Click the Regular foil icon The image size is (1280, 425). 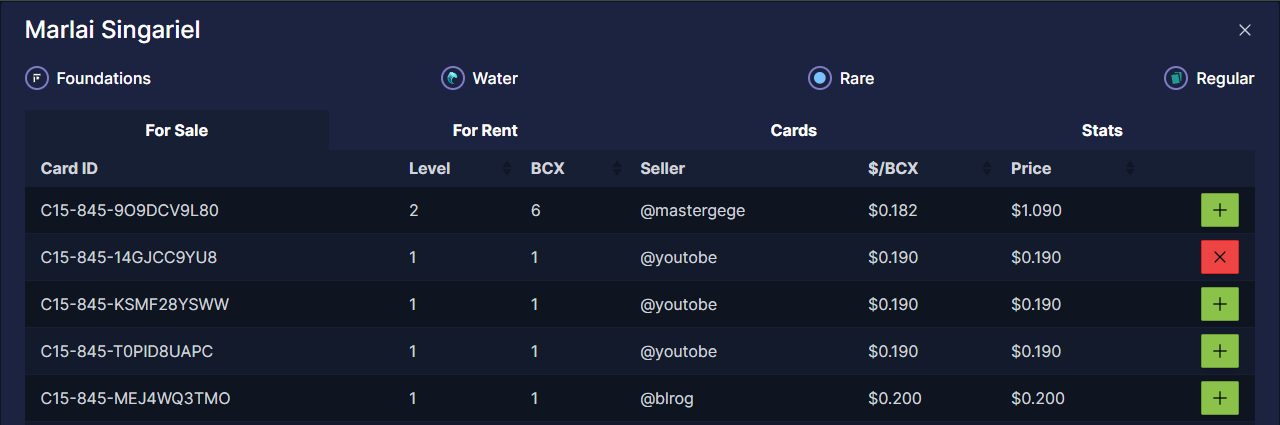click(x=1176, y=78)
